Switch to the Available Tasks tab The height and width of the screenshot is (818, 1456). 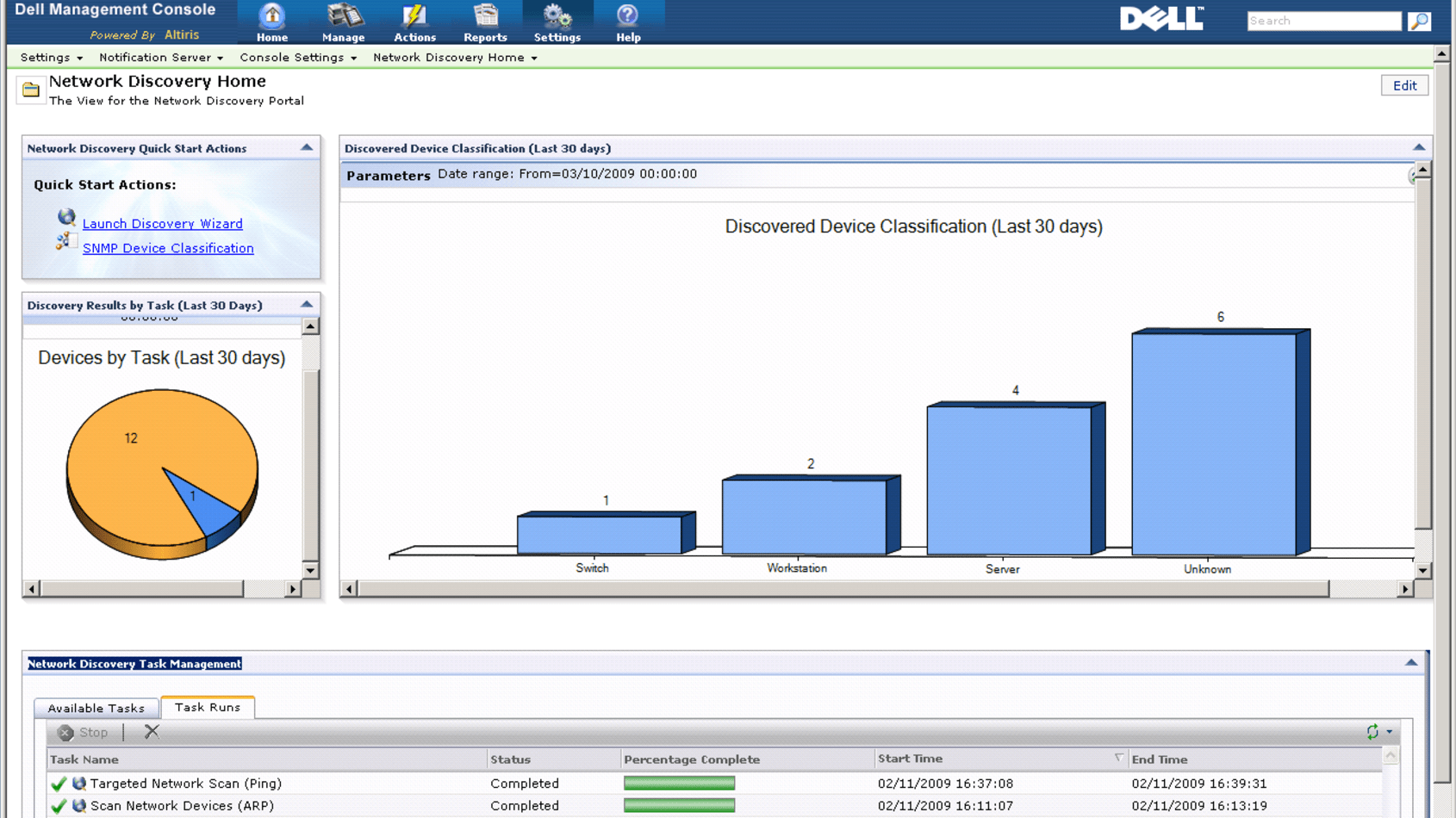(96, 708)
